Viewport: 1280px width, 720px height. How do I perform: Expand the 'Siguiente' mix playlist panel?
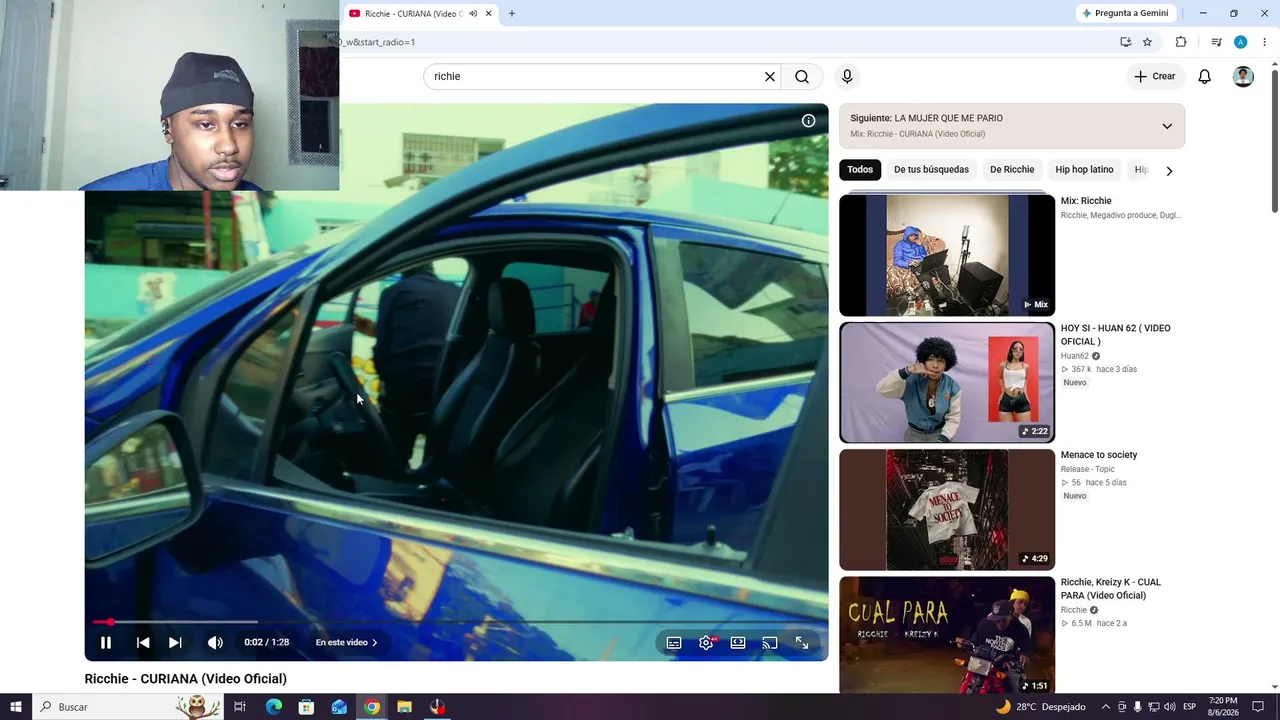(1167, 126)
